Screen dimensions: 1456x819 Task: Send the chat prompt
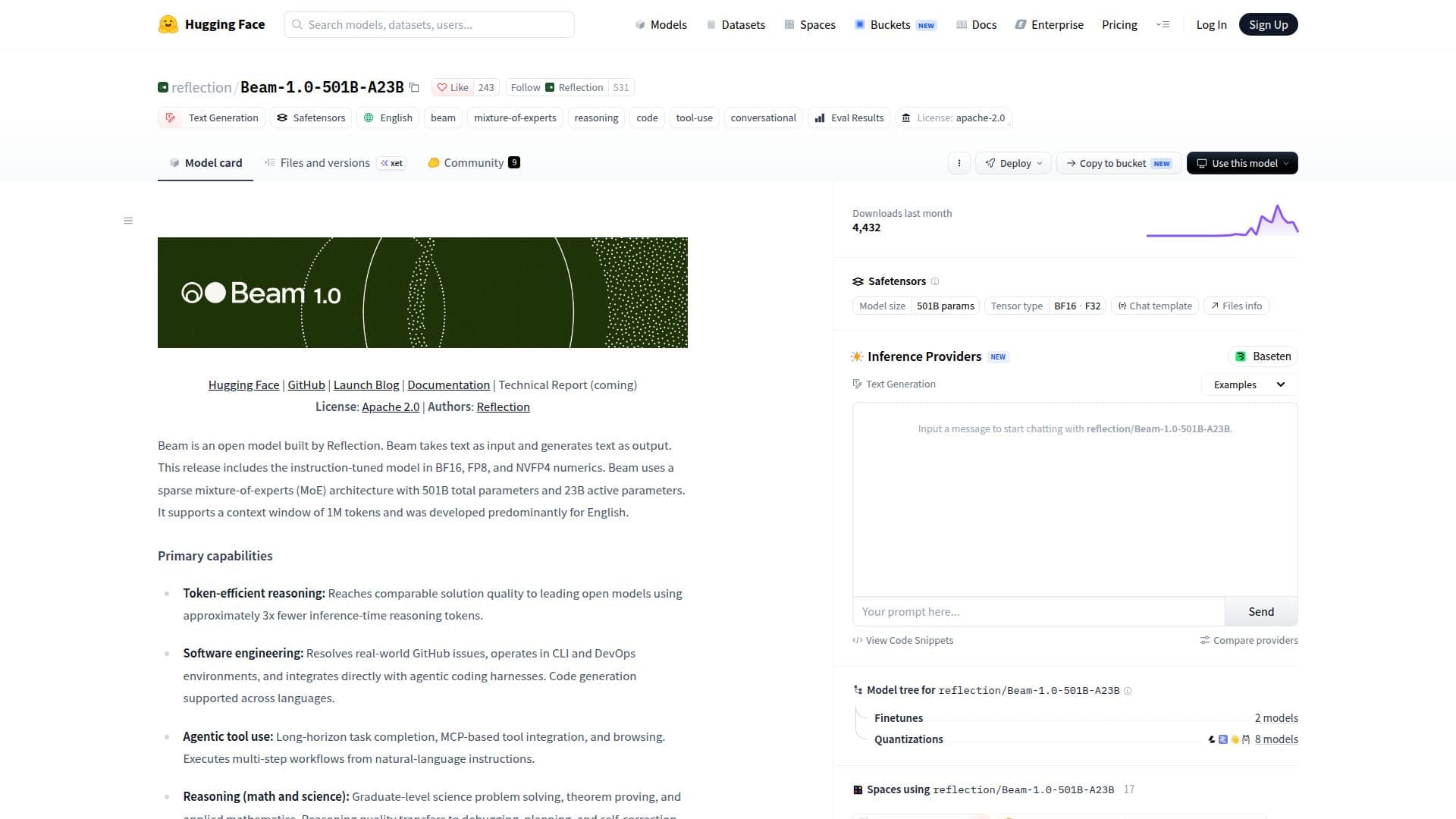(x=1261, y=611)
